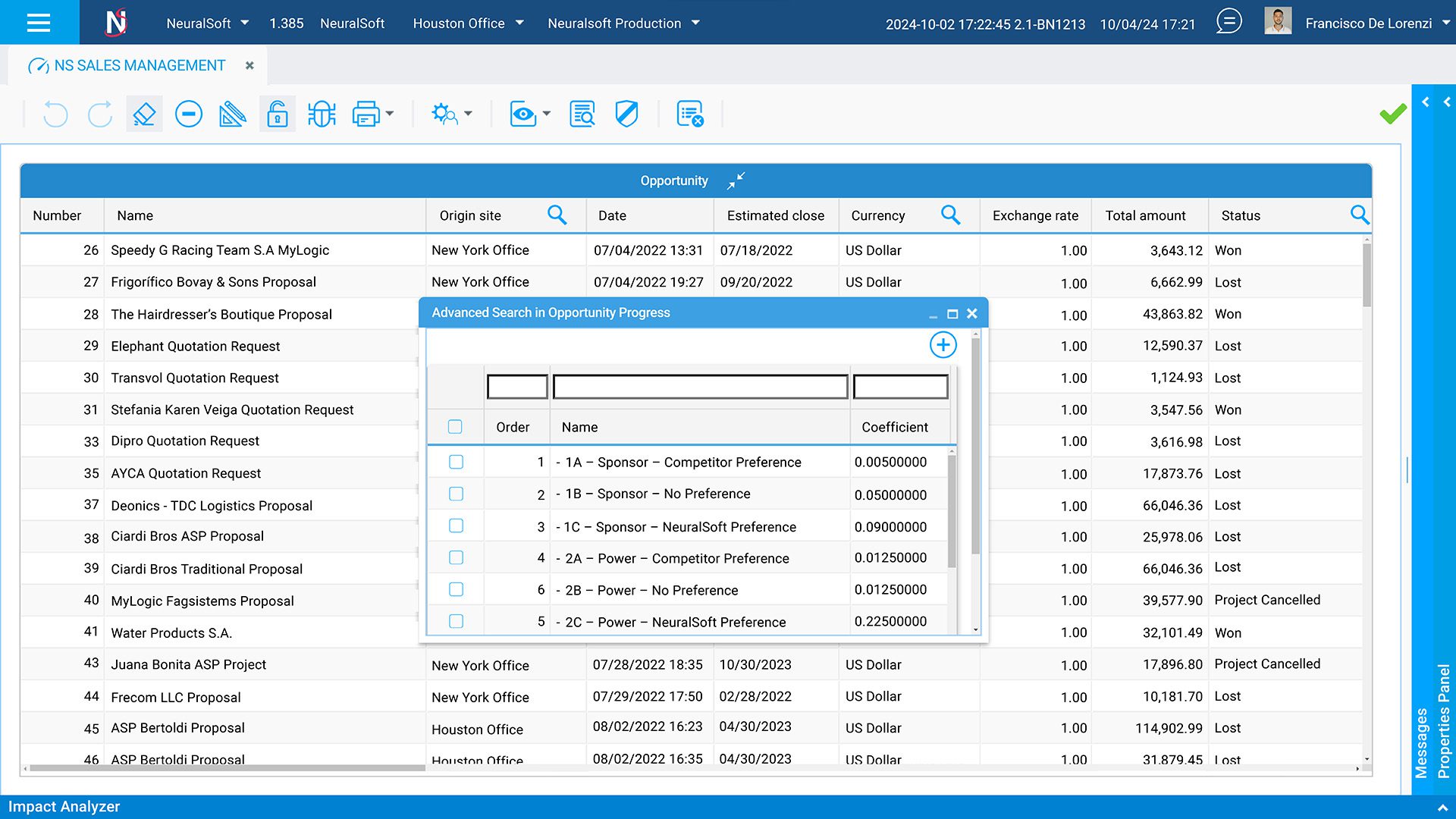Click the unlock padlock icon
1456x819 pixels.
(x=277, y=115)
